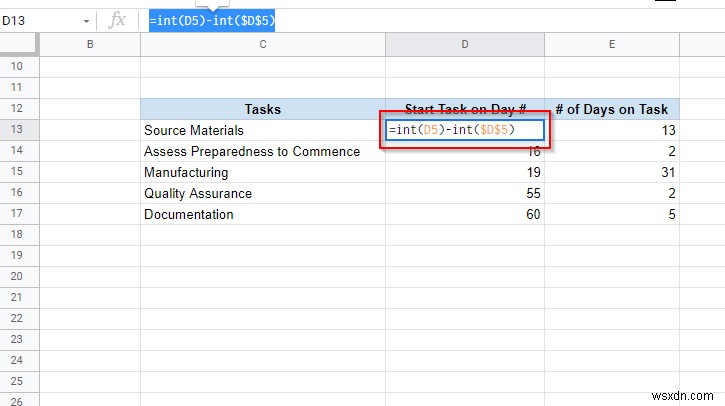Click the Tasks header cell

pyautogui.click(x=263, y=109)
